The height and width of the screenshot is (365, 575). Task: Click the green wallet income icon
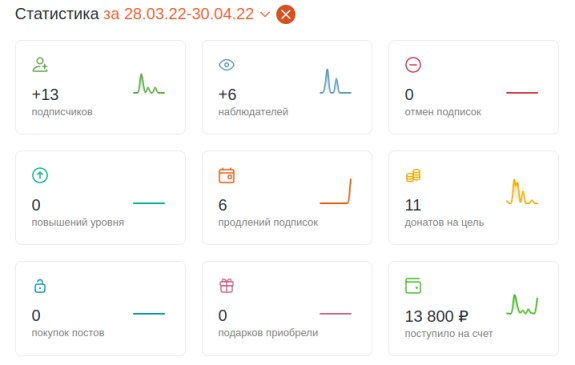pos(413,286)
